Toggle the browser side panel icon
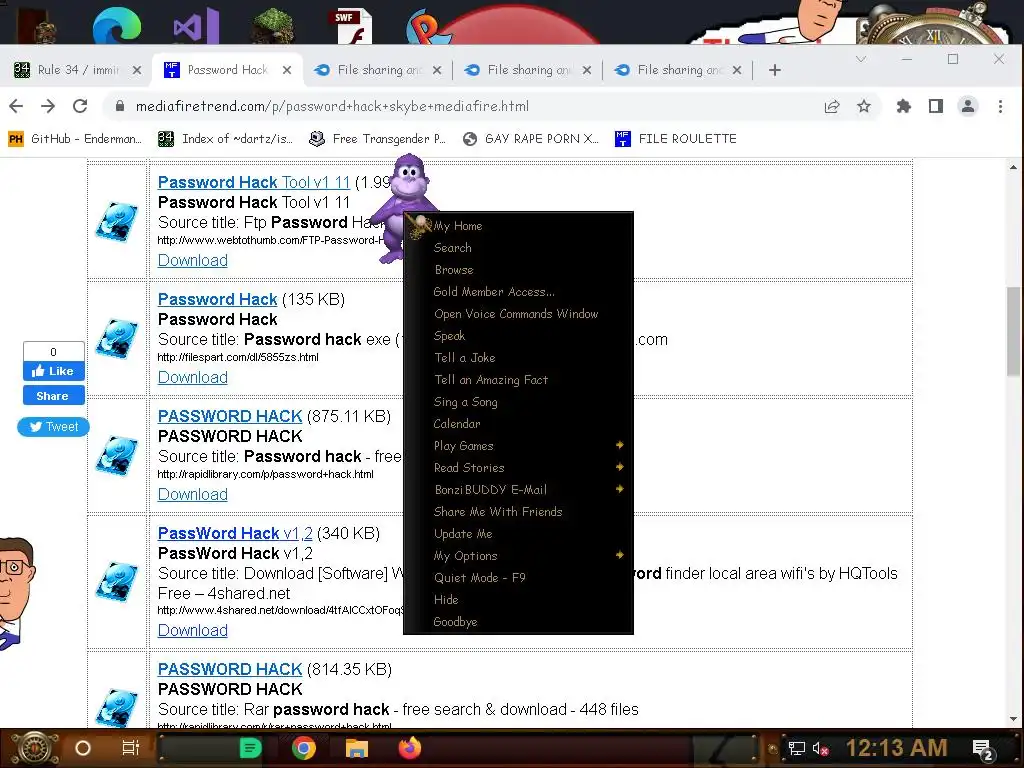This screenshot has width=1024, height=768. tap(935, 106)
